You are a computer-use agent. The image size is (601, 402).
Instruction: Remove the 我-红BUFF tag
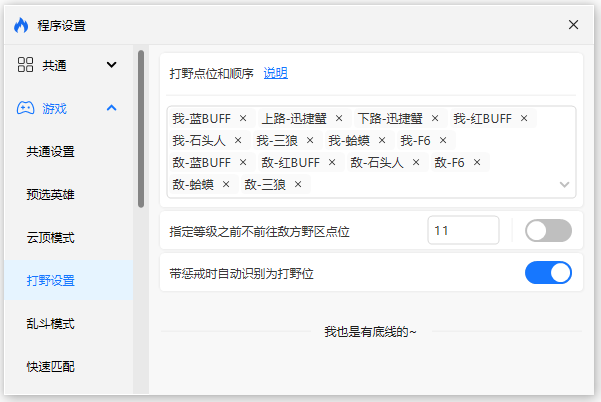click(x=524, y=119)
